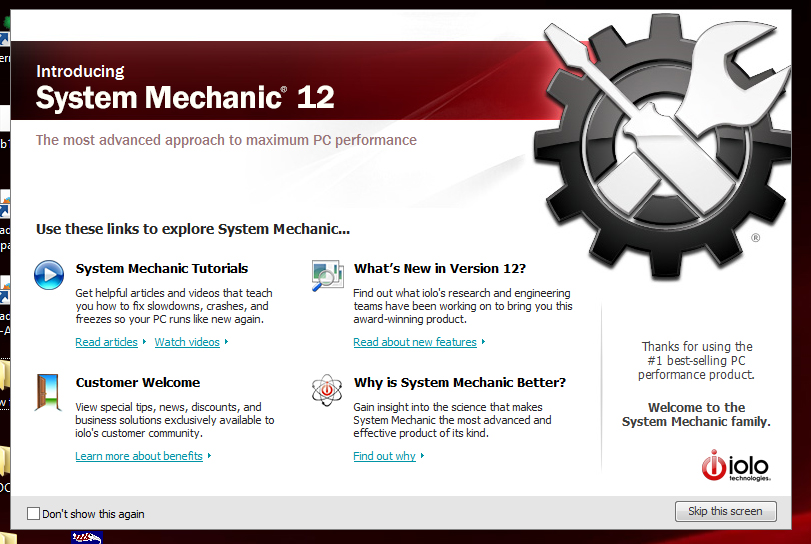811x544 pixels.
Task: Click the blue play tutorials icon
Action: pyautogui.click(x=49, y=275)
